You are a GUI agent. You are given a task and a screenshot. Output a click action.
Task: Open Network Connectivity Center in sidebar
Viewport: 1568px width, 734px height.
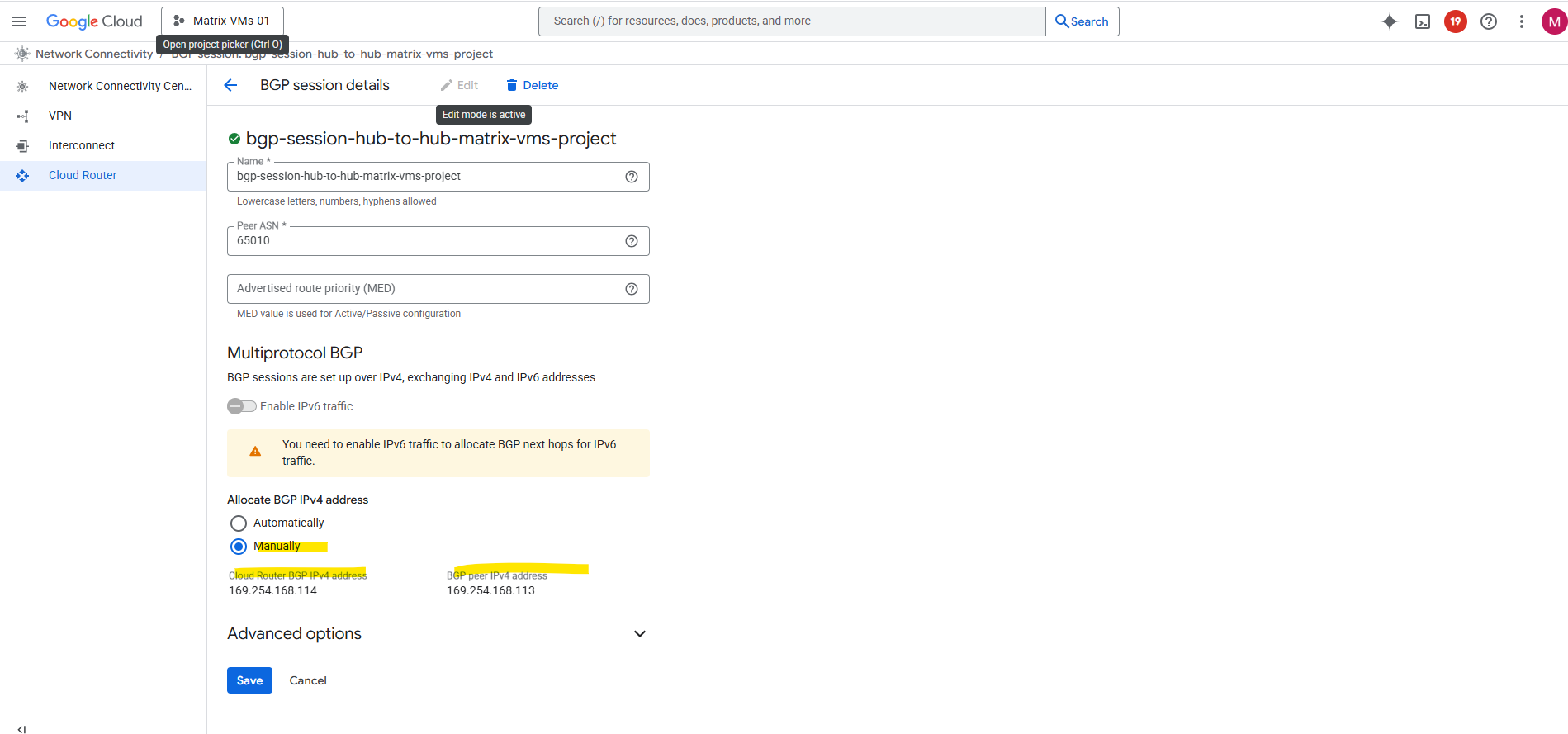point(103,86)
